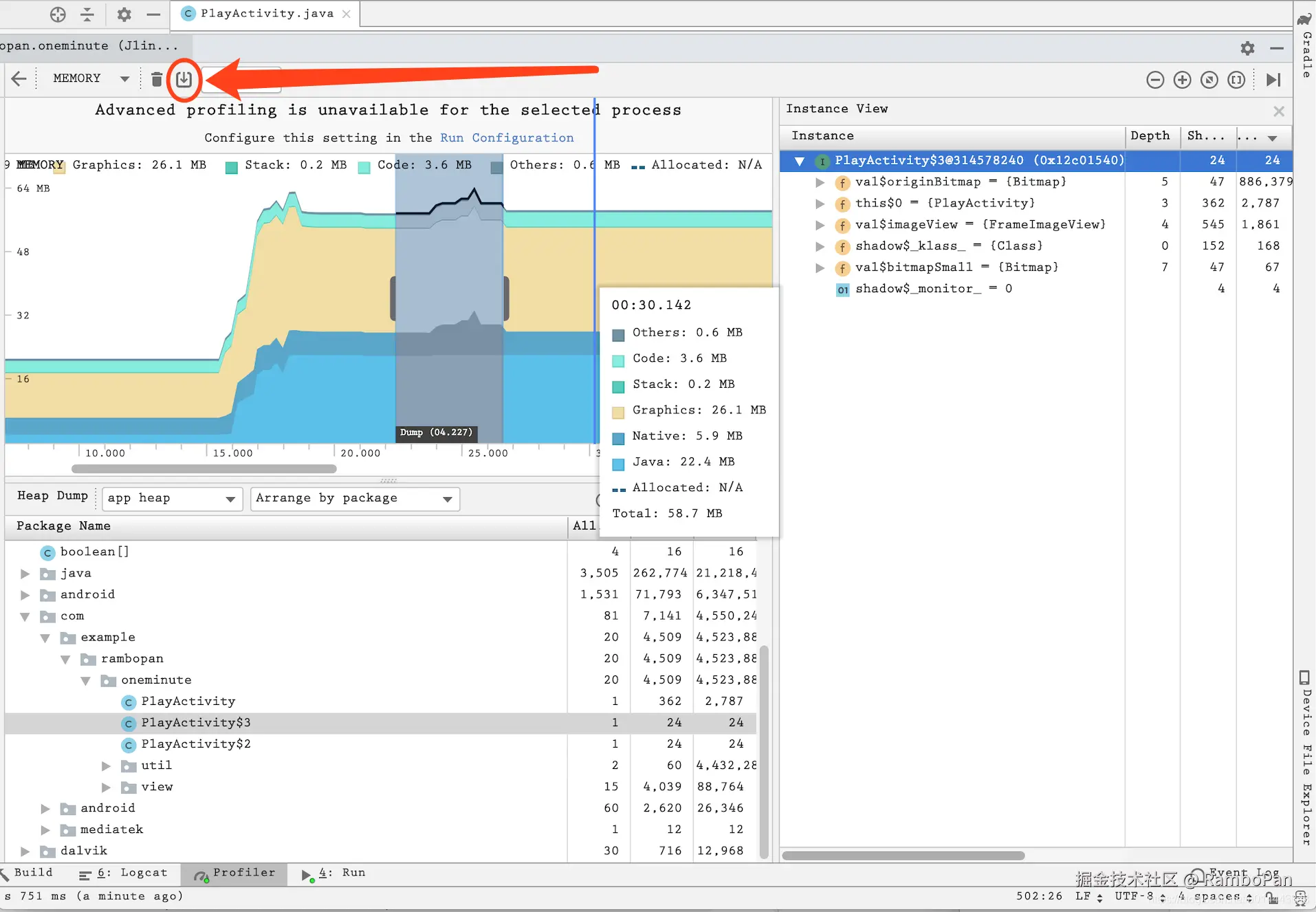
Task: Expand the util package folder
Action: (106, 766)
